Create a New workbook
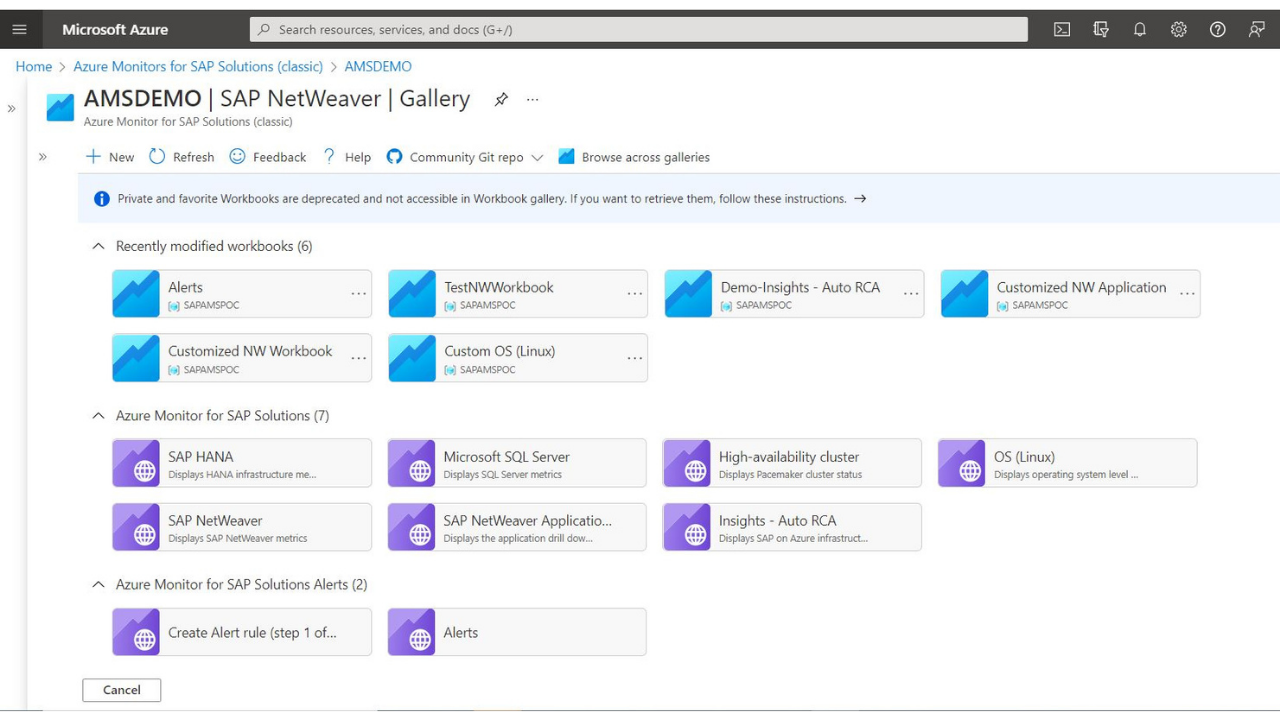The height and width of the screenshot is (720, 1280). (110, 157)
